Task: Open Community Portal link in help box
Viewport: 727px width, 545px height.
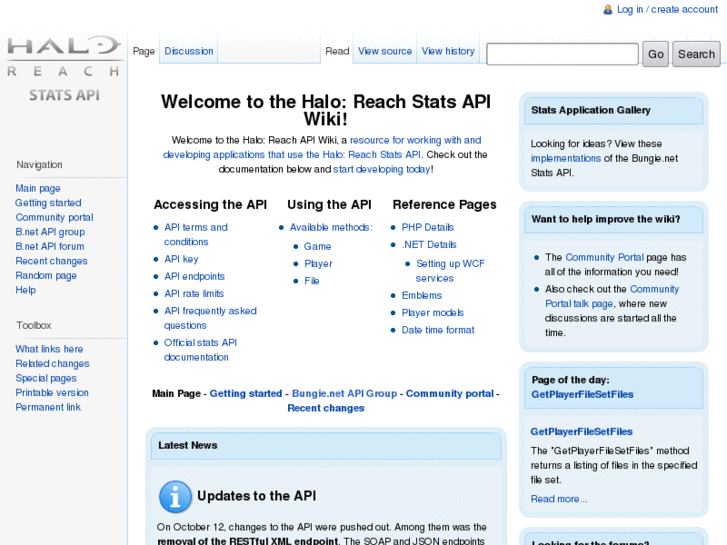Action: coord(604,257)
